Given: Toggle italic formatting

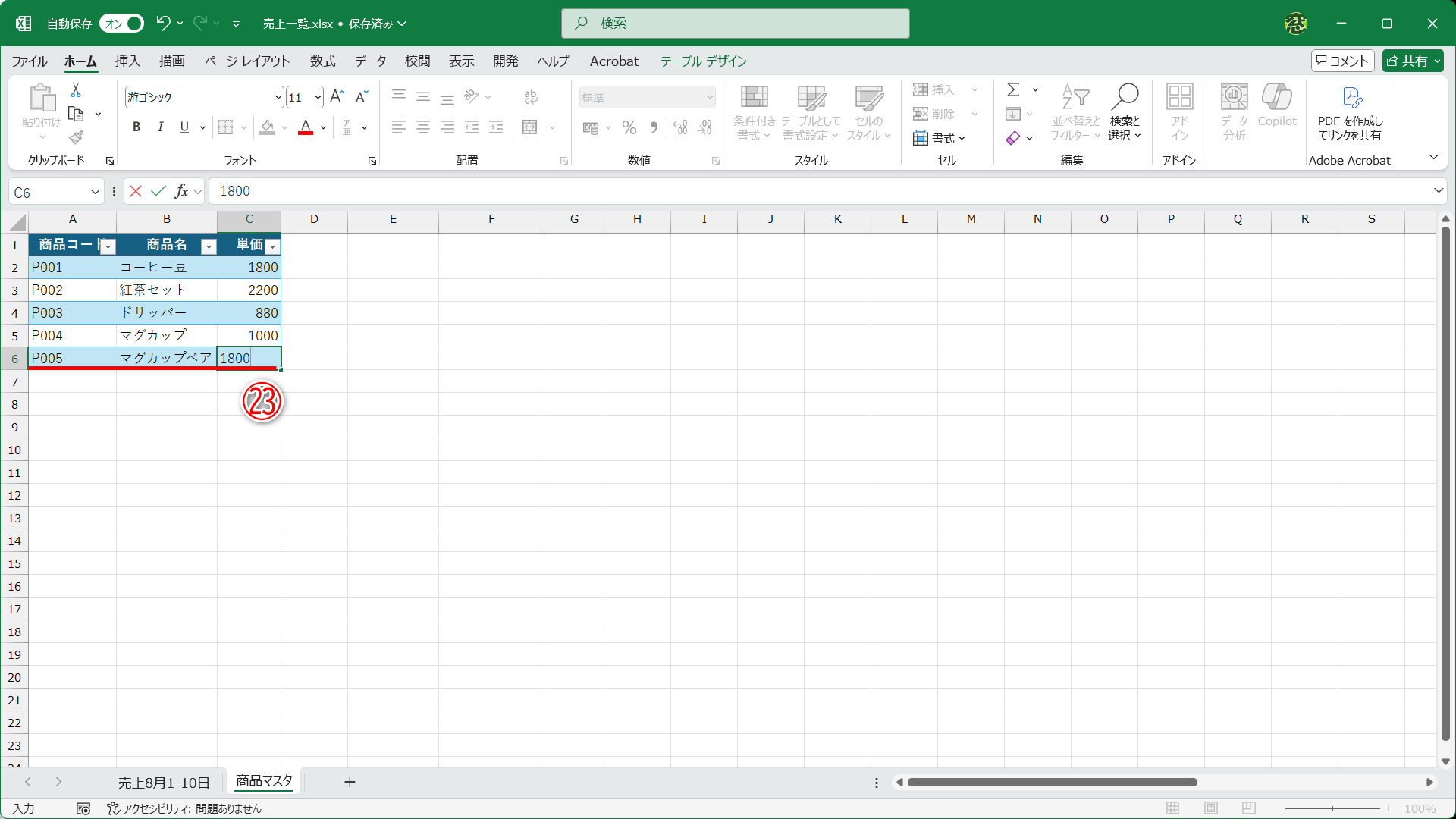Looking at the screenshot, I should (160, 127).
